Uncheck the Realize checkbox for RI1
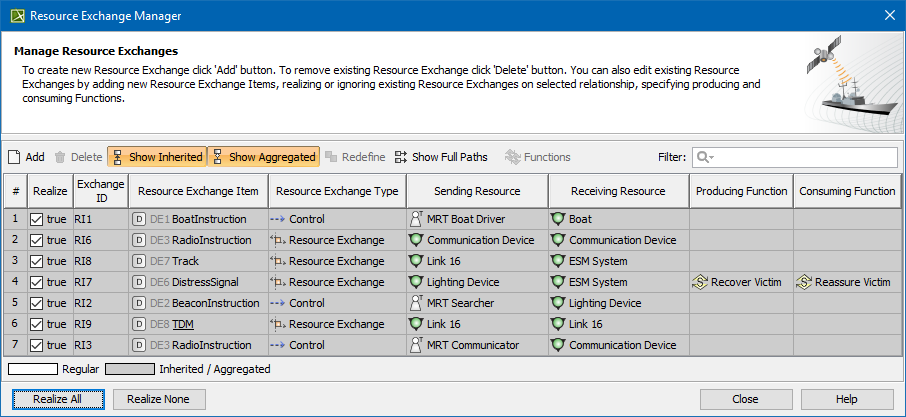This screenshot has height=417, width=906. pyautogui.click(x=37, y=219)
